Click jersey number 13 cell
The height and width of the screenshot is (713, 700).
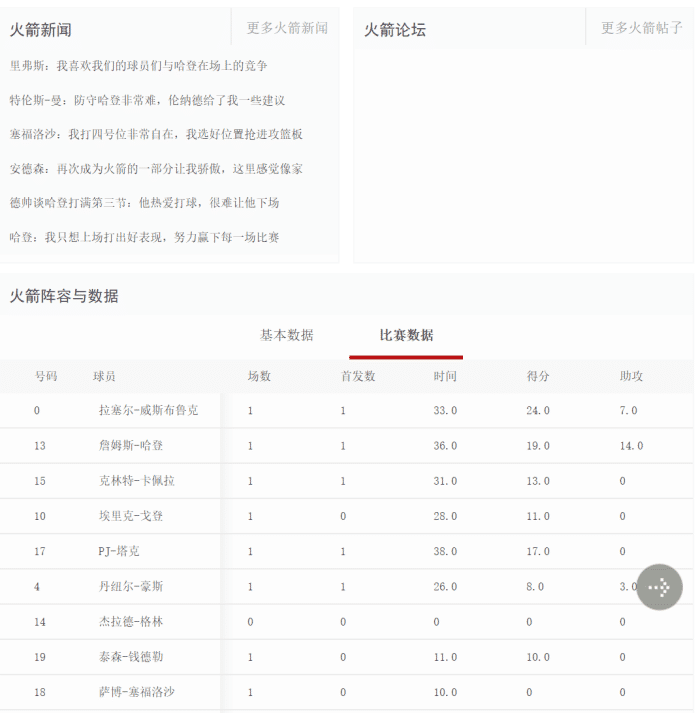(40, 446)
